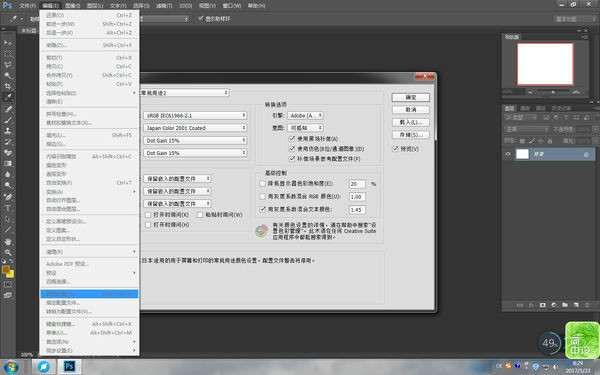This screenshot has width=600, height=375.
Task: Open Dot Gain 15% dropdown directly below Japan Color
Action: pos(195,140)
